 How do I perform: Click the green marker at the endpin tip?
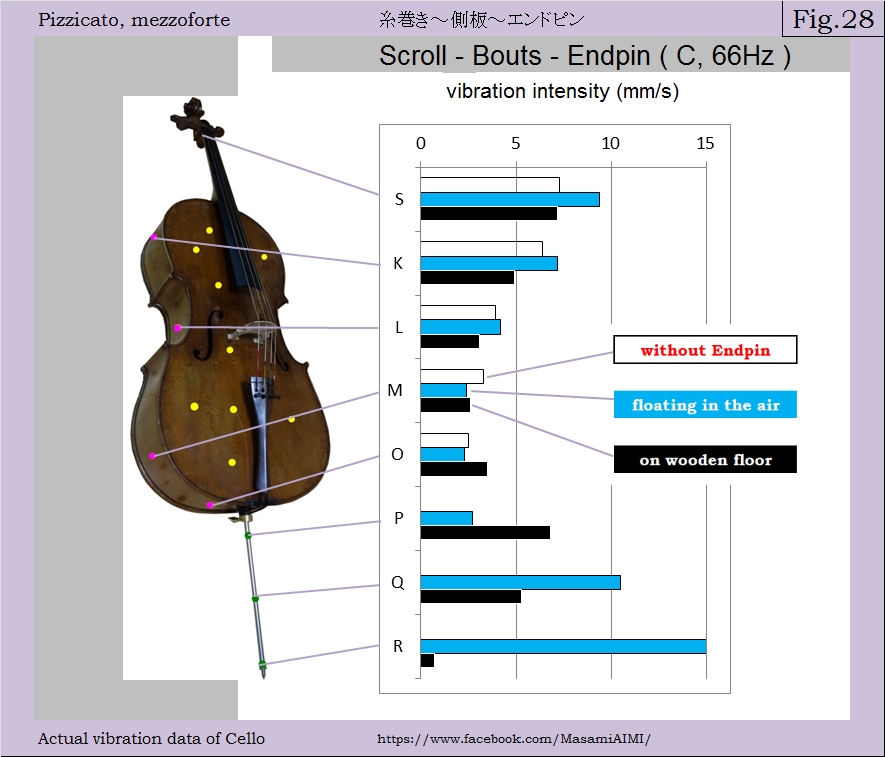(262, 662)
